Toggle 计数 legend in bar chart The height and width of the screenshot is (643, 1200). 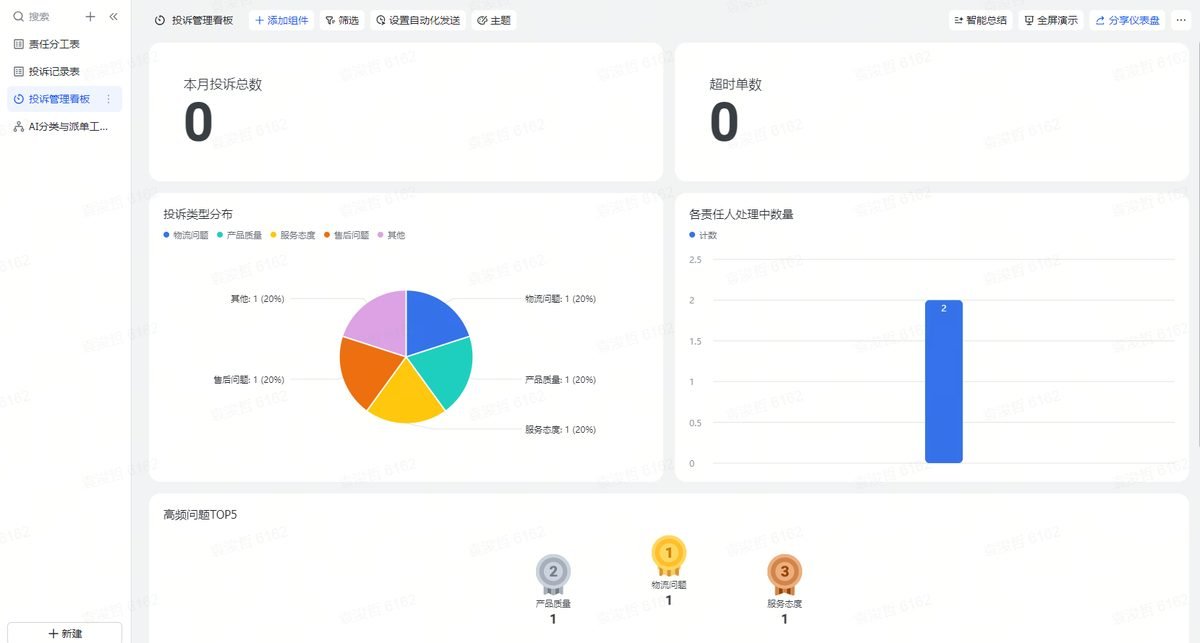pos(703,235)
